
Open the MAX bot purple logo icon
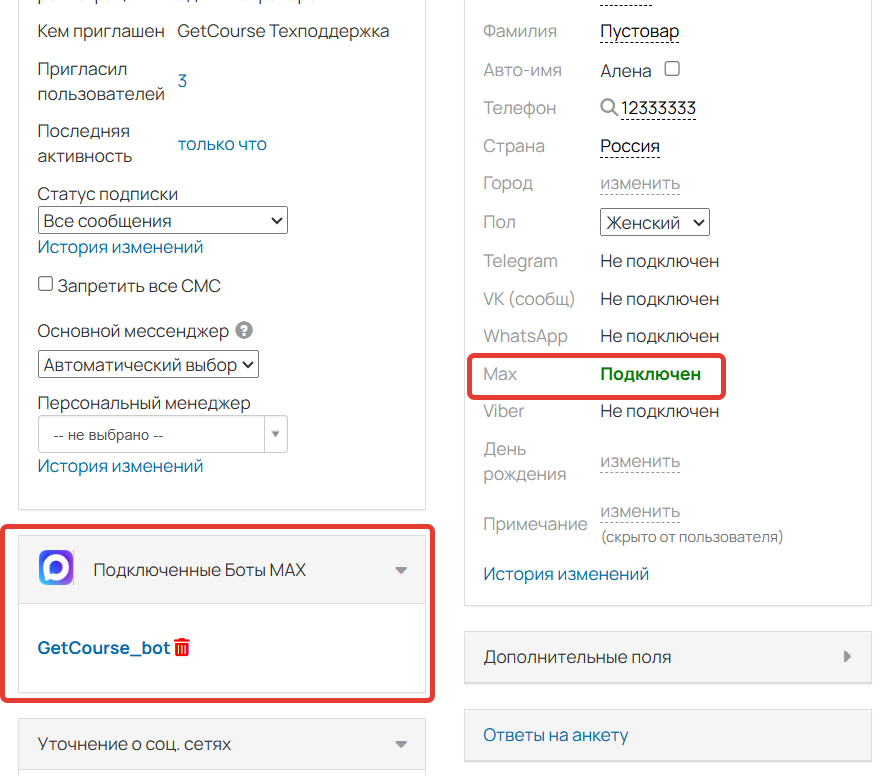coord(57,568)
